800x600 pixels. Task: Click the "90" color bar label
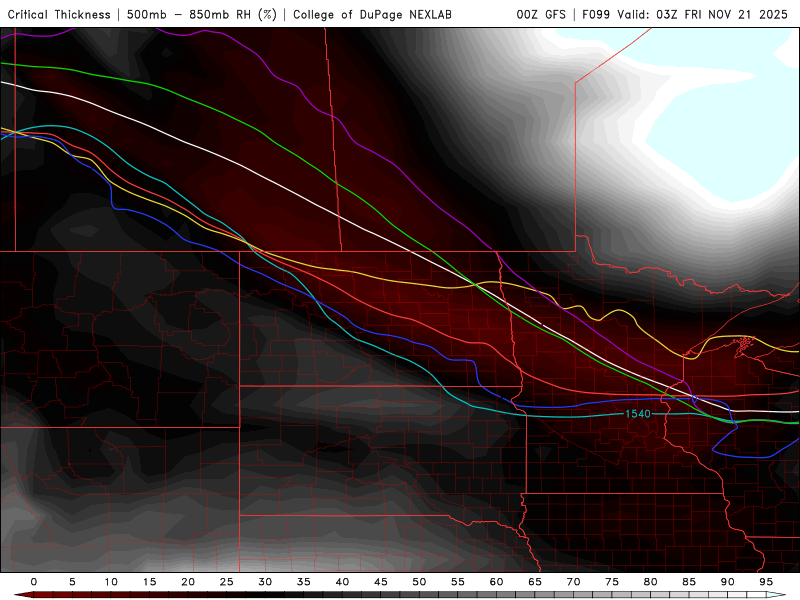point(728,582)
